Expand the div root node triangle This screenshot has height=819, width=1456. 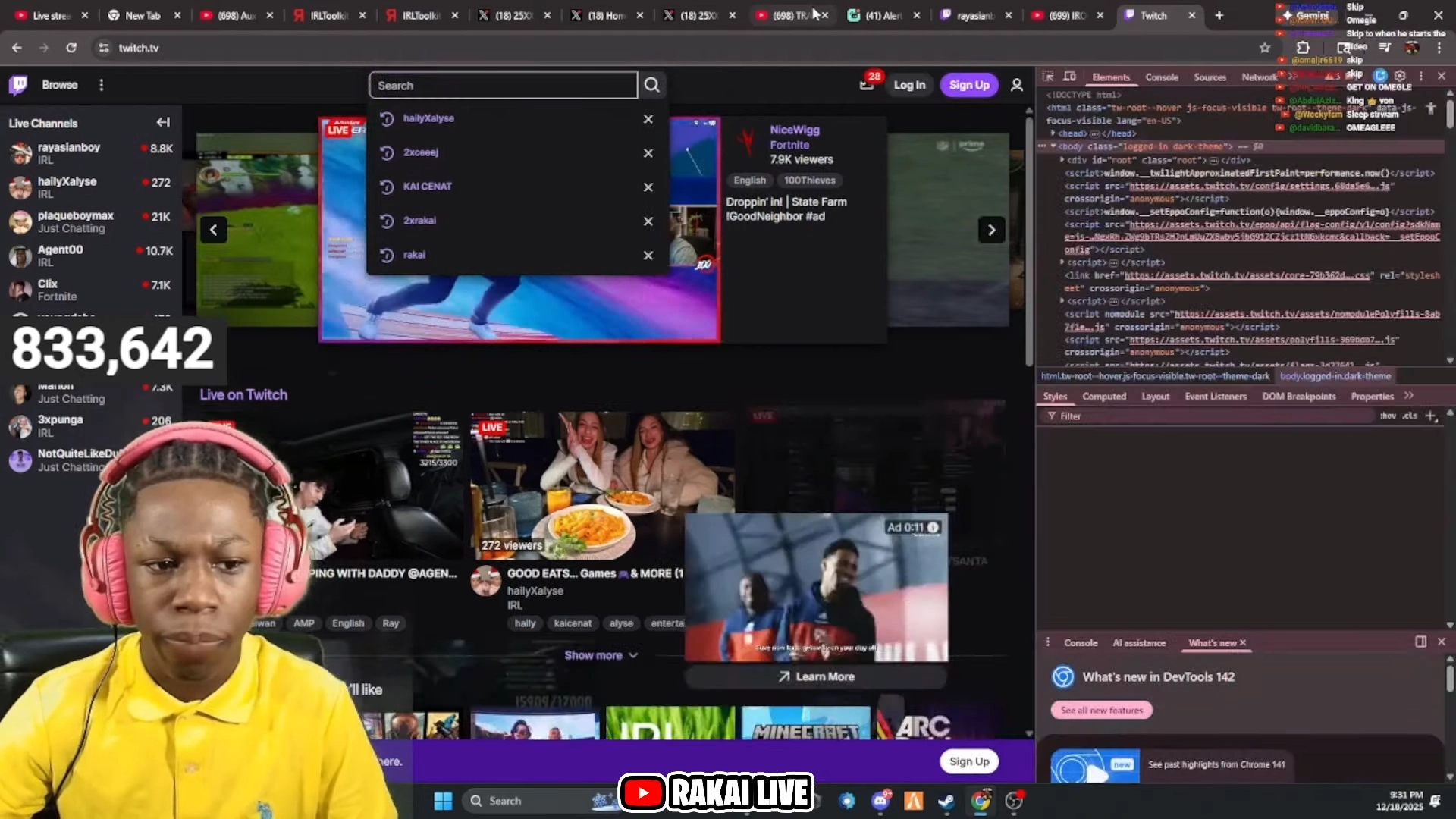click(1062, 160)
